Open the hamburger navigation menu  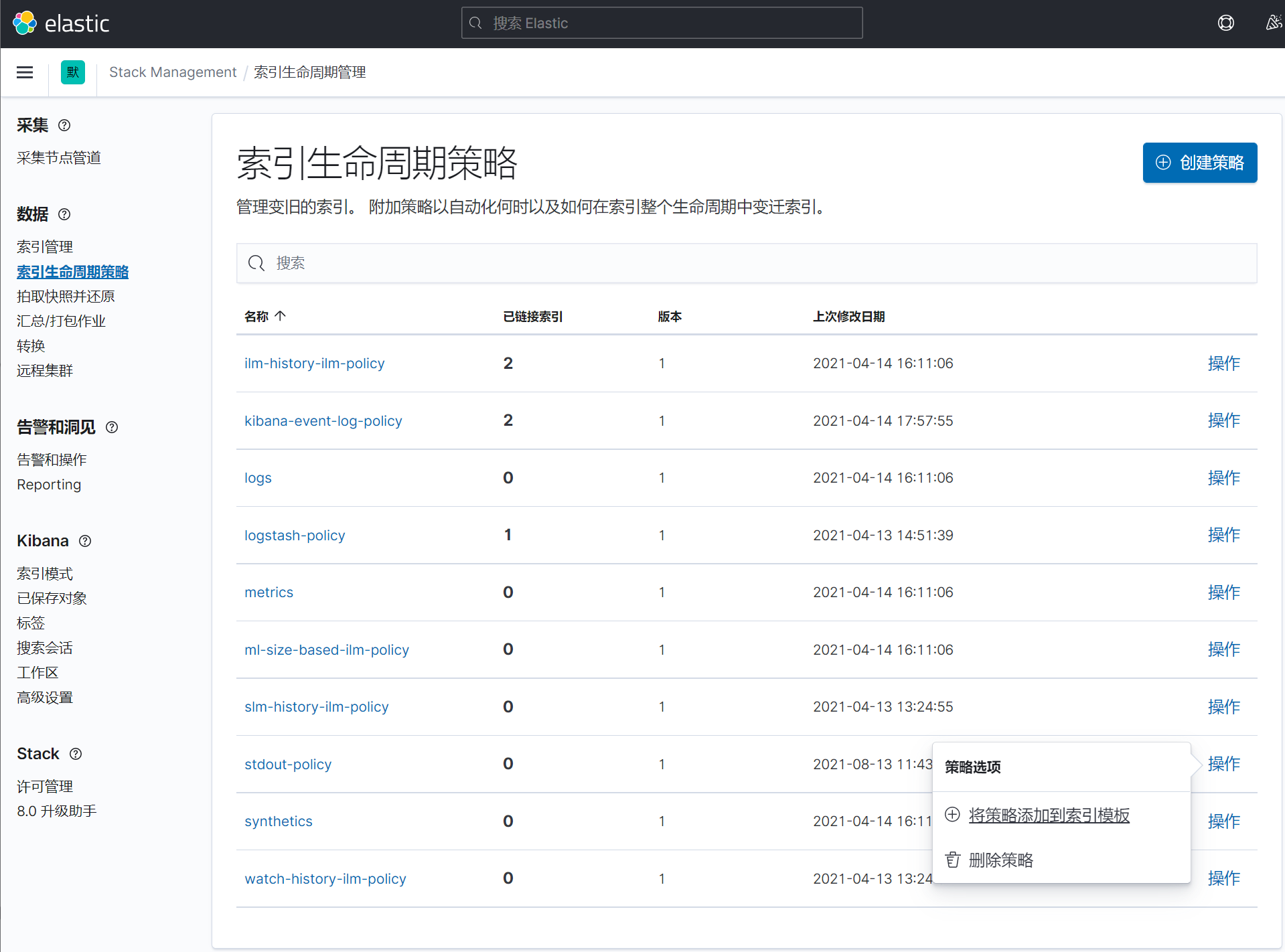(x=25, y=72)
